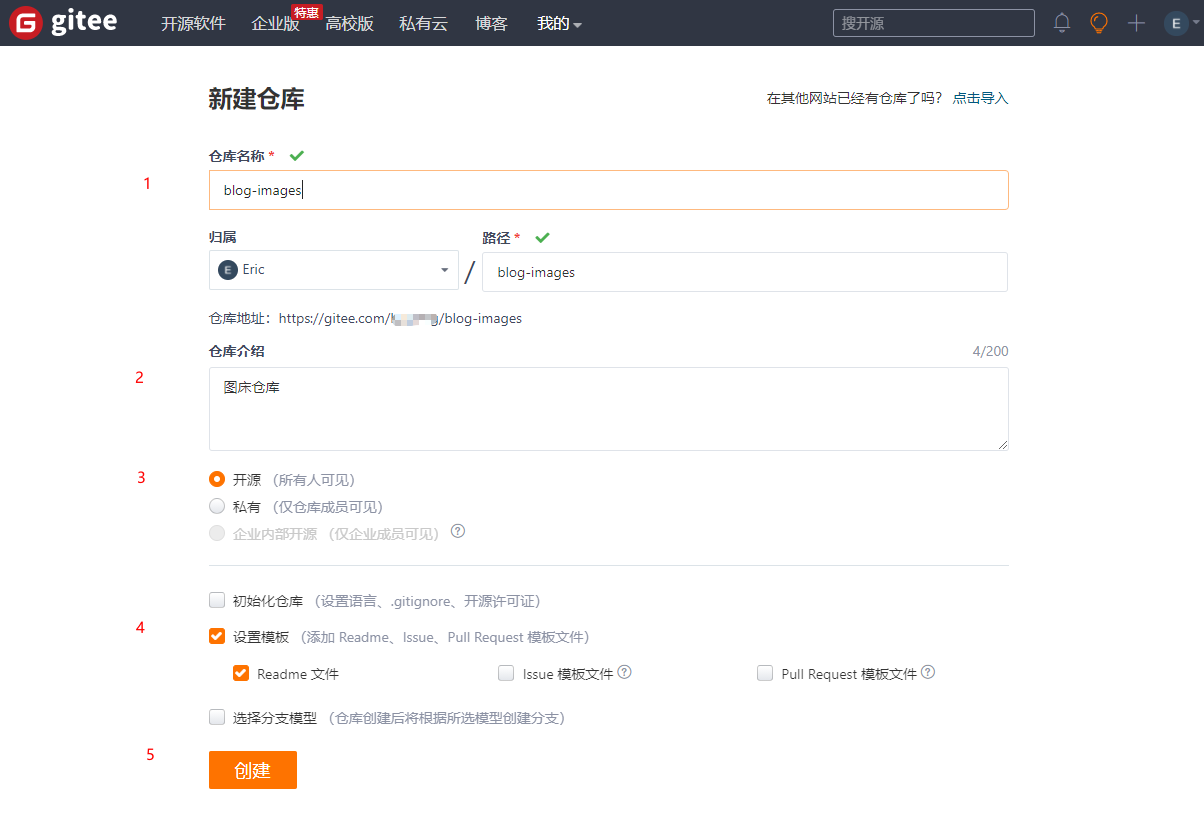Image resolution: width=1204 pixels, height=828 pixels.
Task: Click the 仓库地址 URL text
Action: (x=400, y=319)
